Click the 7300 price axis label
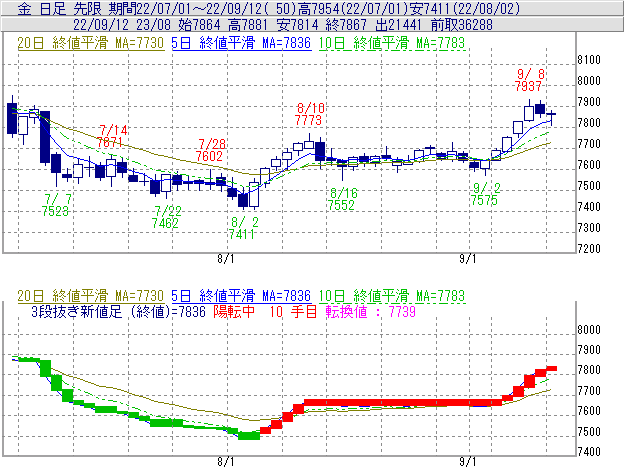This screenshot has width=624, height=475. (589, 228)
